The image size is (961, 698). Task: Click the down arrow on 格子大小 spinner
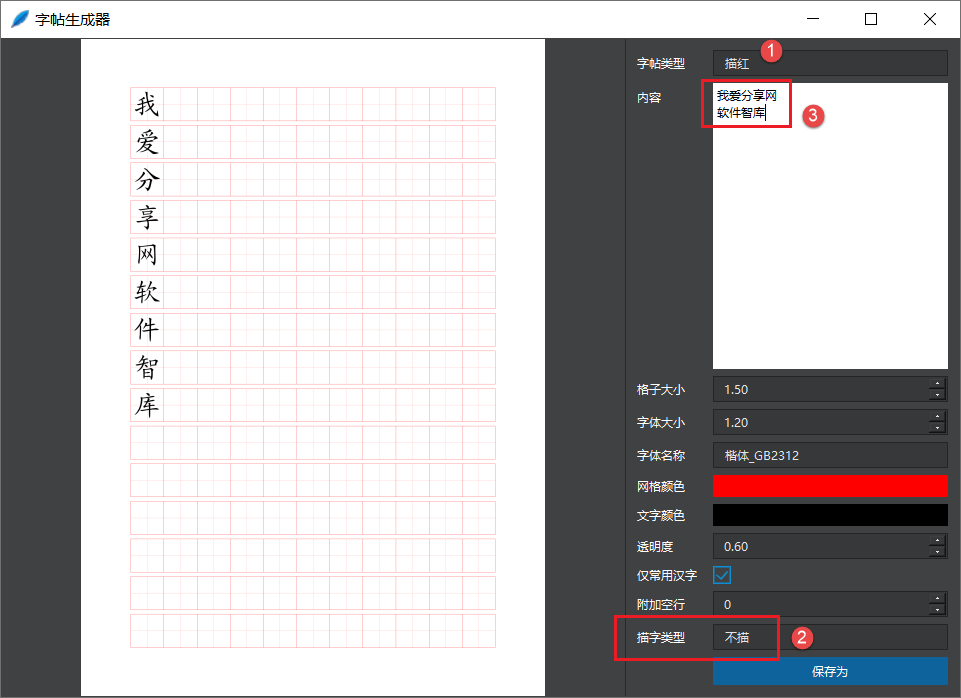[938, 393]
